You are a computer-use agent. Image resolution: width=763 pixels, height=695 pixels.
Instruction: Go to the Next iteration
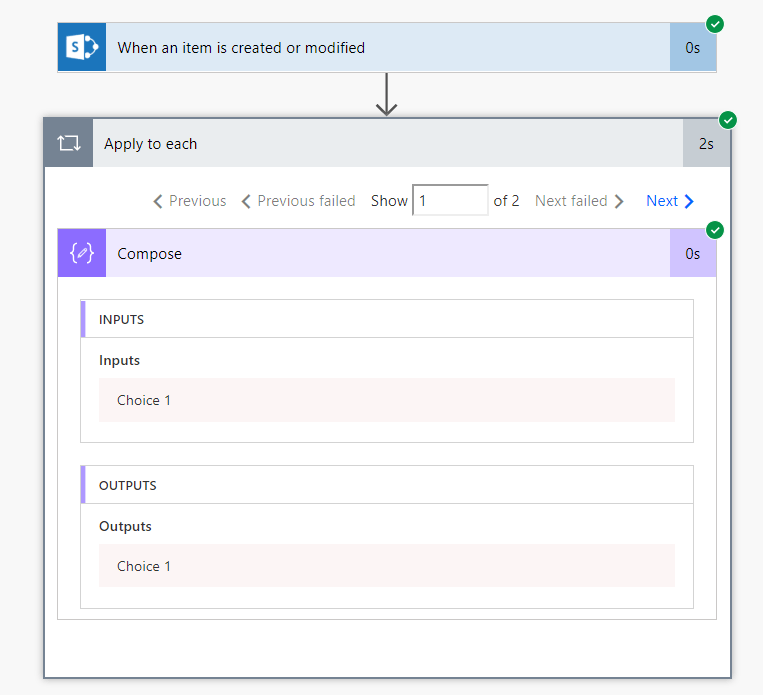tap(670, 201)
